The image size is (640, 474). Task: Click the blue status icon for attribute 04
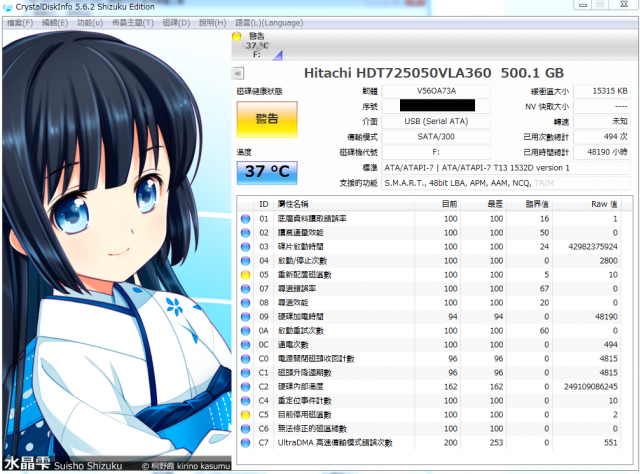coord(245,261)
